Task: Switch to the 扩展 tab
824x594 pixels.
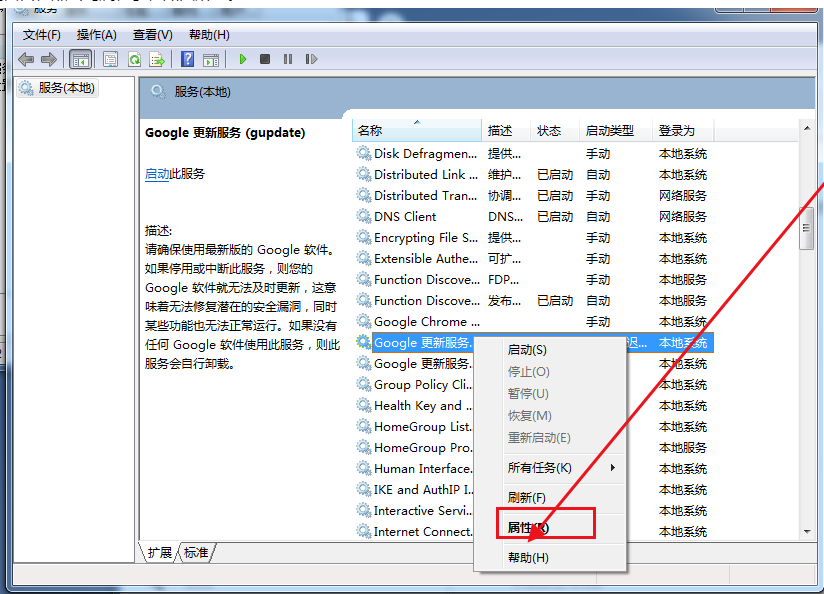Action: pos(159,553)
